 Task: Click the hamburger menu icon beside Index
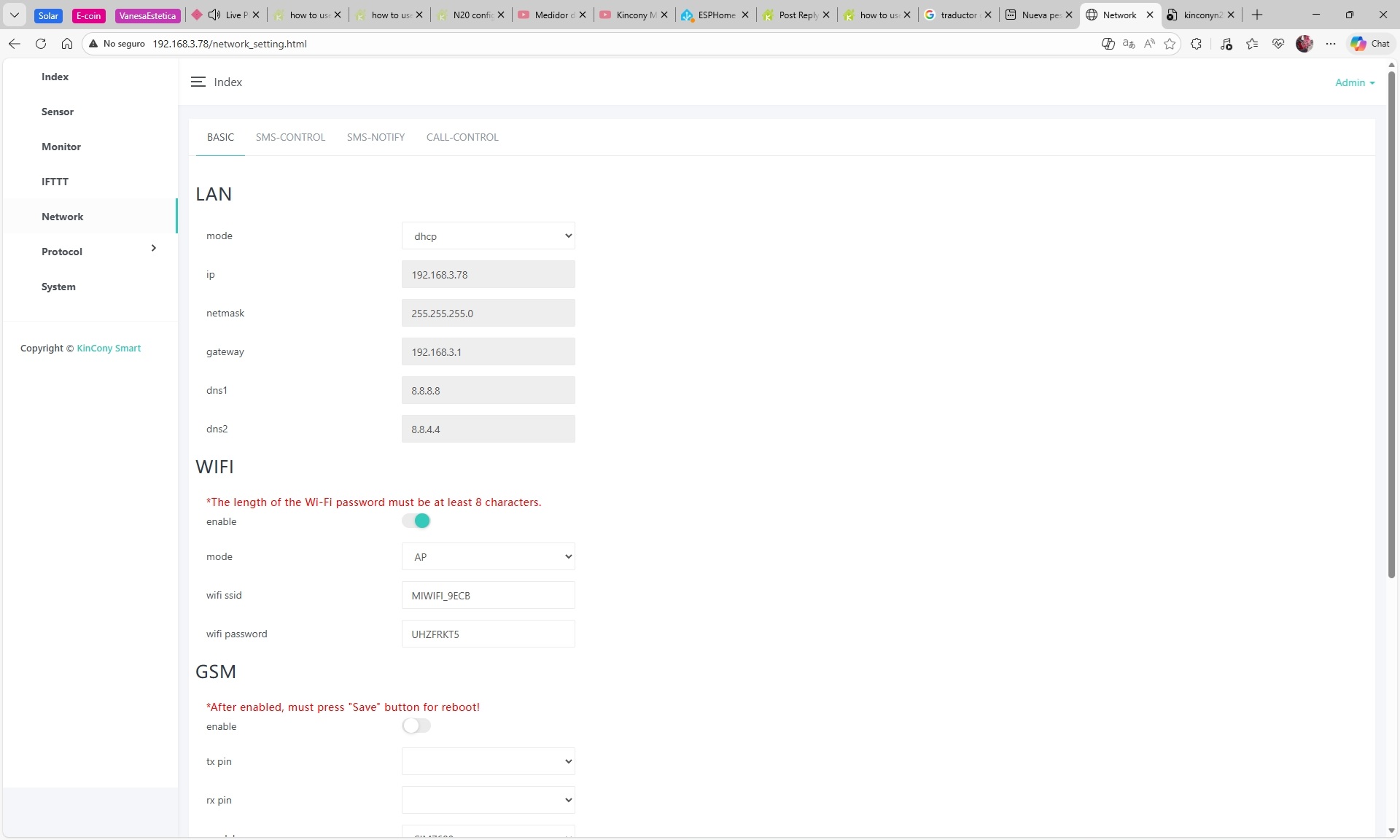198,82
